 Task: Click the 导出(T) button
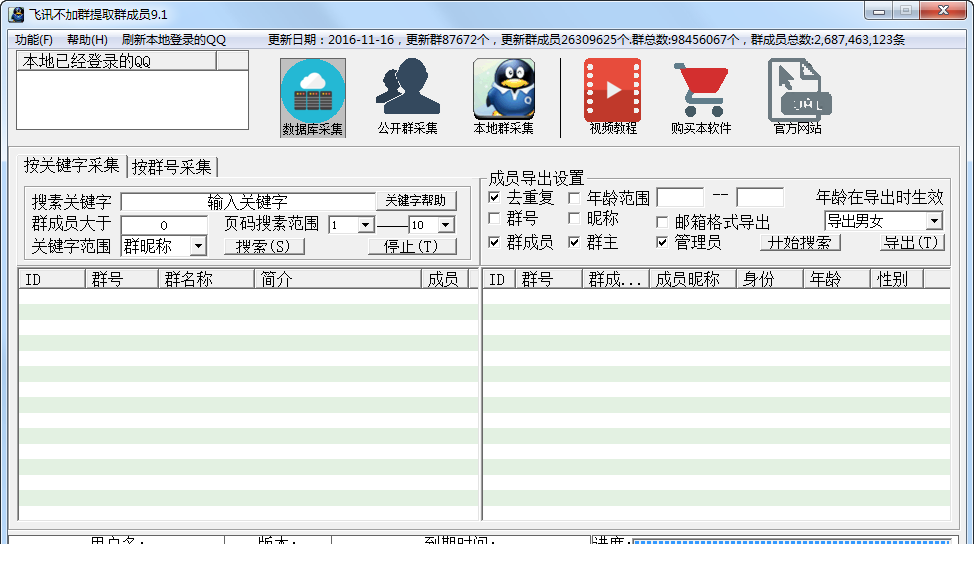911,242
